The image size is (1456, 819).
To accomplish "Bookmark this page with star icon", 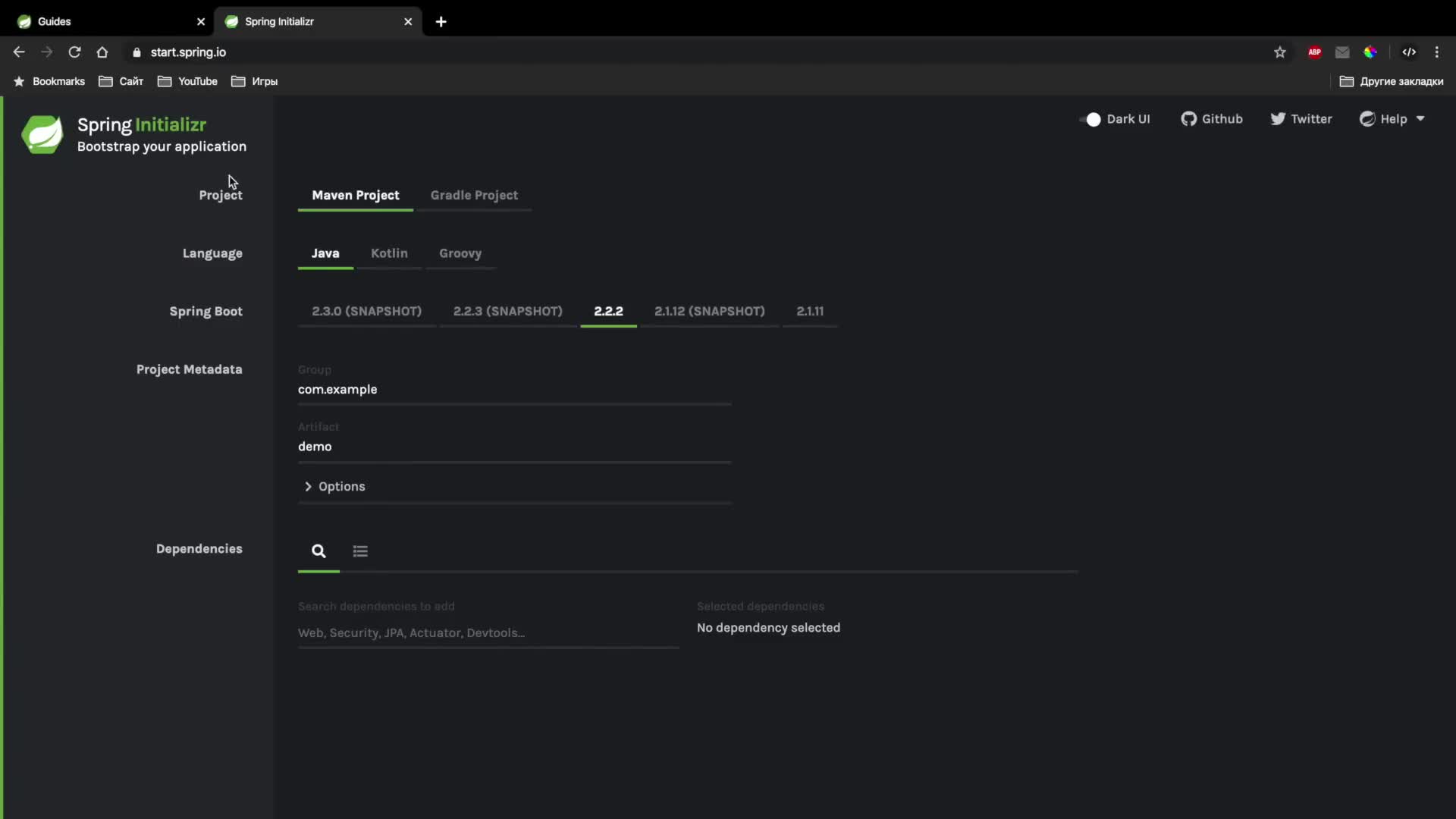I will pos(1280,52).
